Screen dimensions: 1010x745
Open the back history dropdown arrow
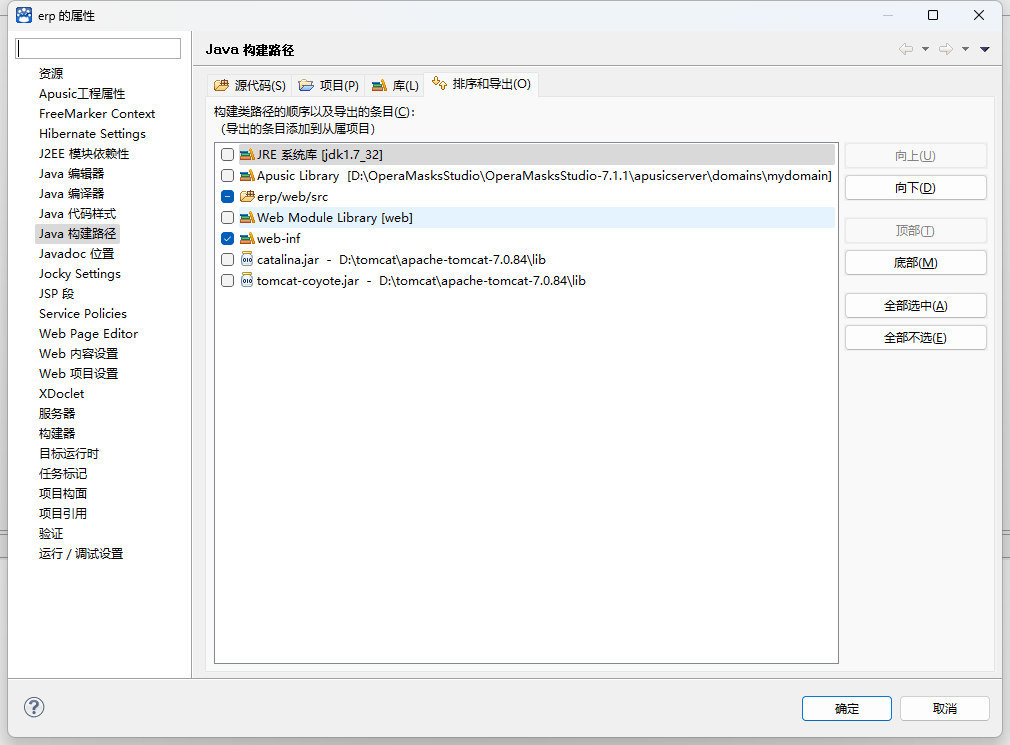click(926, 49)
